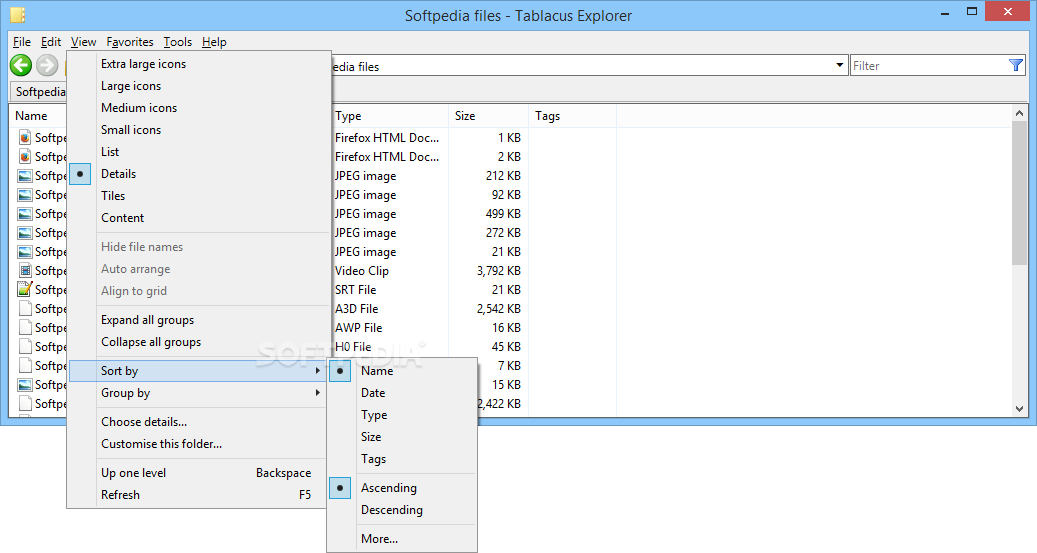Select the Details view option
The width and height of the screenshot is (1037, 553).
click(x=198, y=174)
